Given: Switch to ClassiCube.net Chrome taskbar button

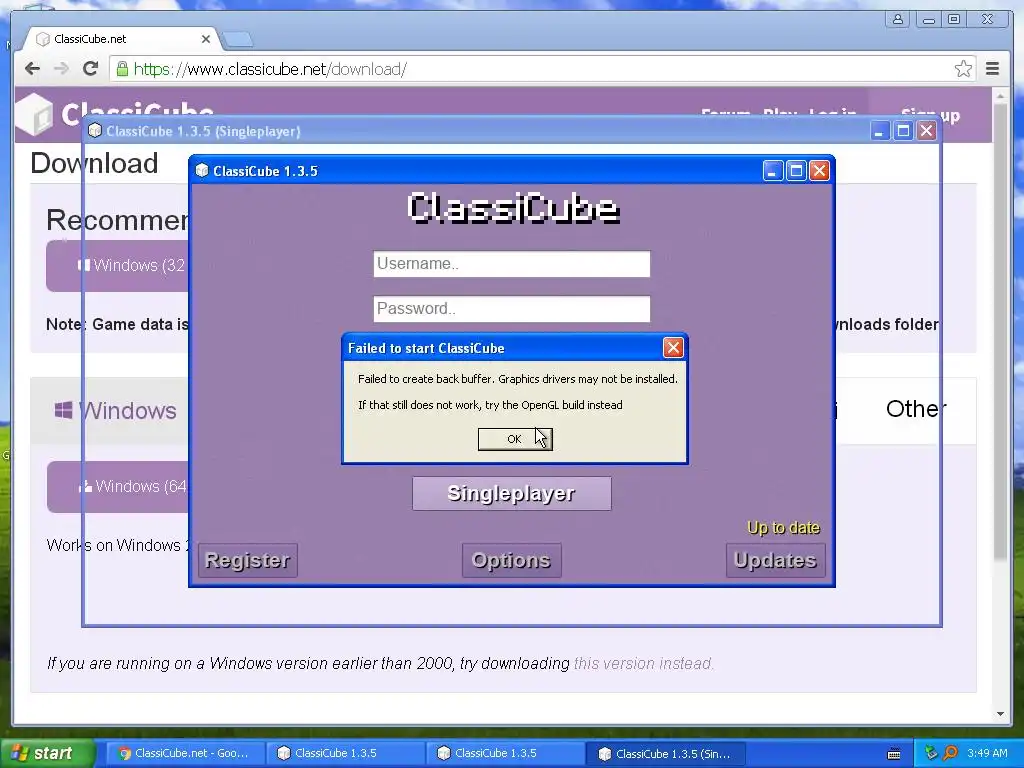Looking at the screenshot, I should click(x=184, y=753).
